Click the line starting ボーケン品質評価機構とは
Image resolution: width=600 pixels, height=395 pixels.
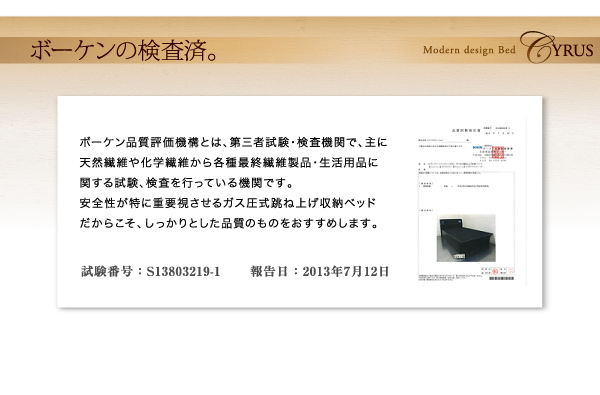(x=233, y=142)
